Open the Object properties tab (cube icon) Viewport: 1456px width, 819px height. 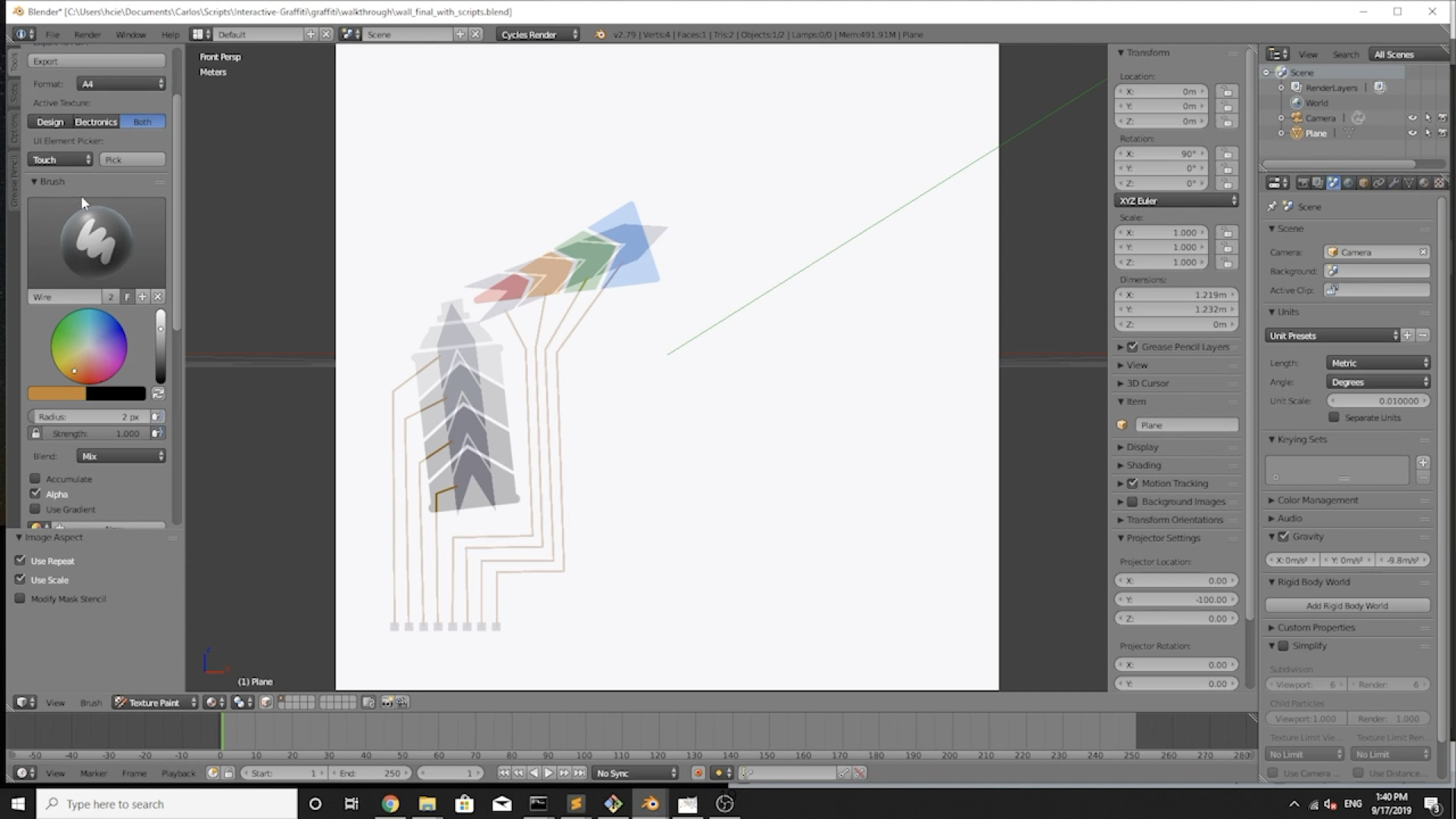point(1363,183)
